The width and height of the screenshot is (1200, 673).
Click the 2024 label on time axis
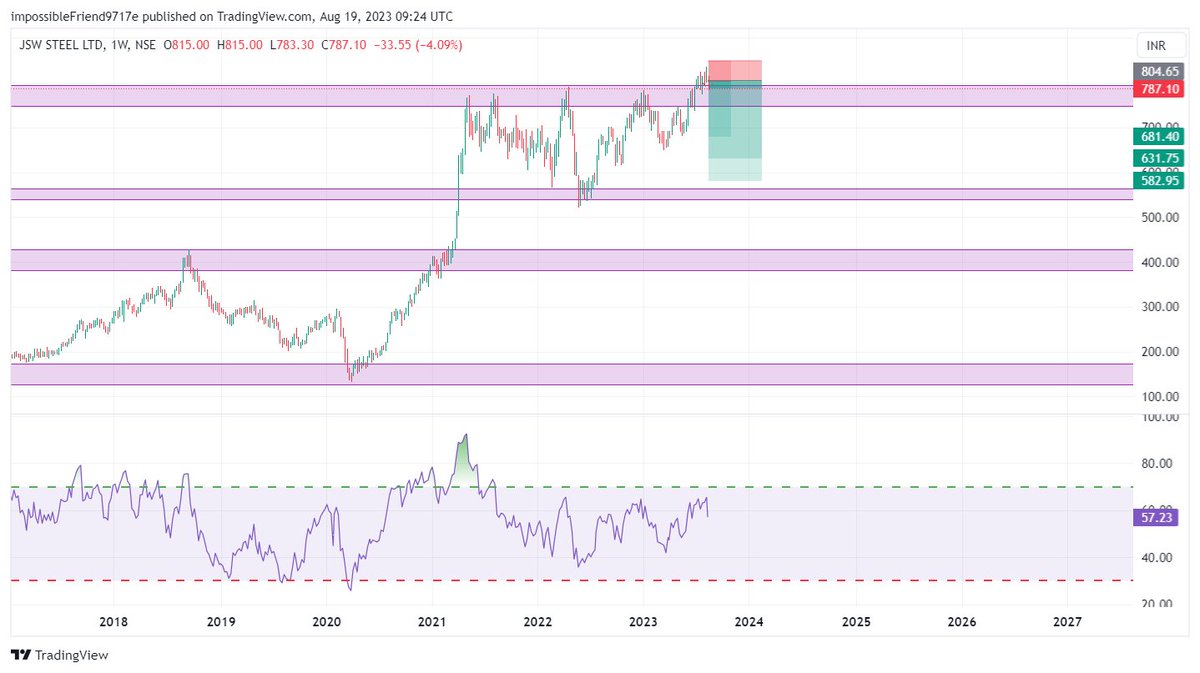(x=749, y=622)
